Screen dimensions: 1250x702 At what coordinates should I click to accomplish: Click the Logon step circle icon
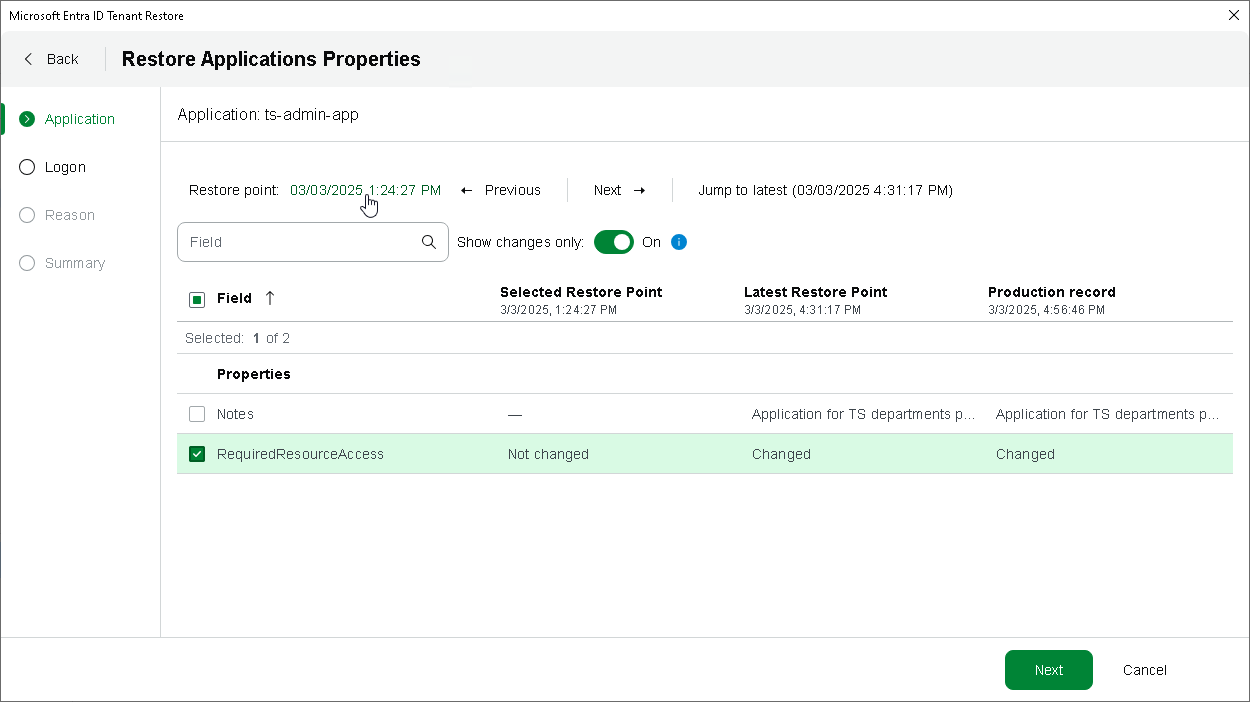click(27, 167)
